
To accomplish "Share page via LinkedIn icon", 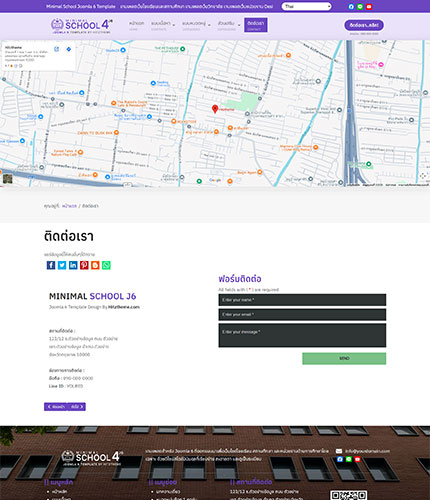I will coord(73,265).
